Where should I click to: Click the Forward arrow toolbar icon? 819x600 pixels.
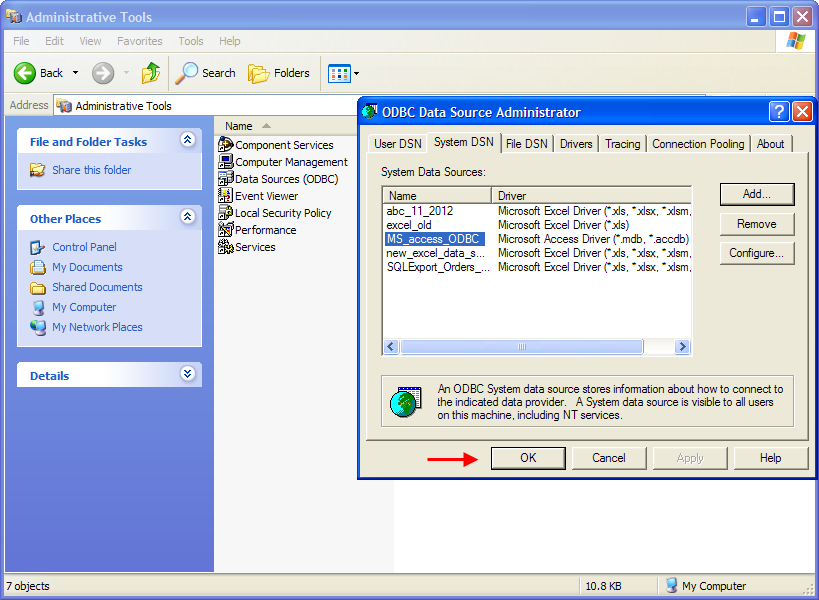(103, 73)
